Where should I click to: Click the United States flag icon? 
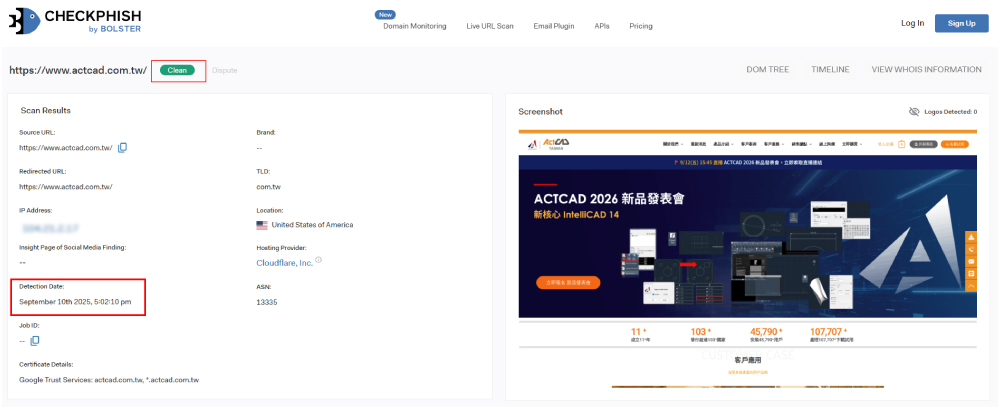coord(262,225)
